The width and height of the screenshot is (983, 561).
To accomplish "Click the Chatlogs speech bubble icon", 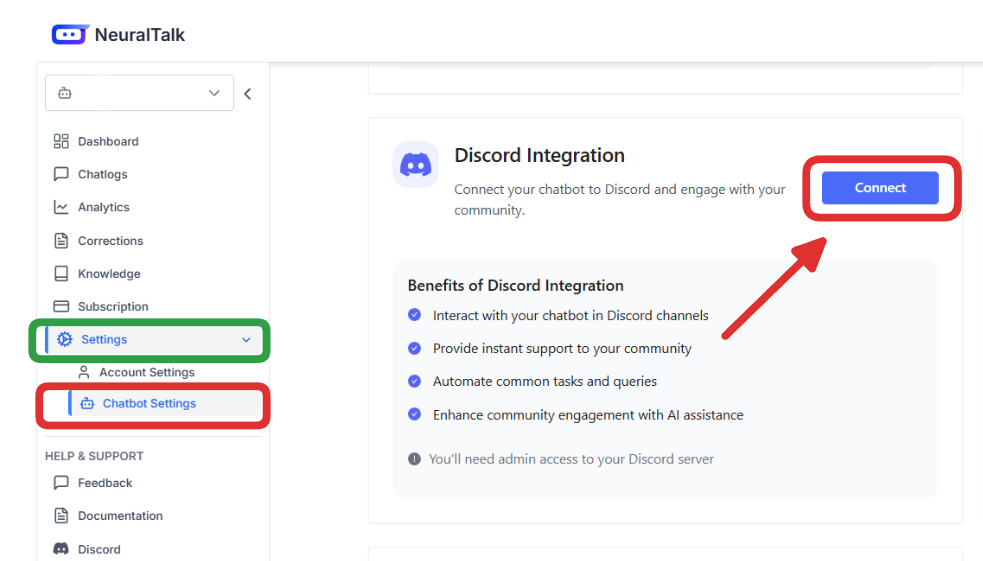I will 61,174.
